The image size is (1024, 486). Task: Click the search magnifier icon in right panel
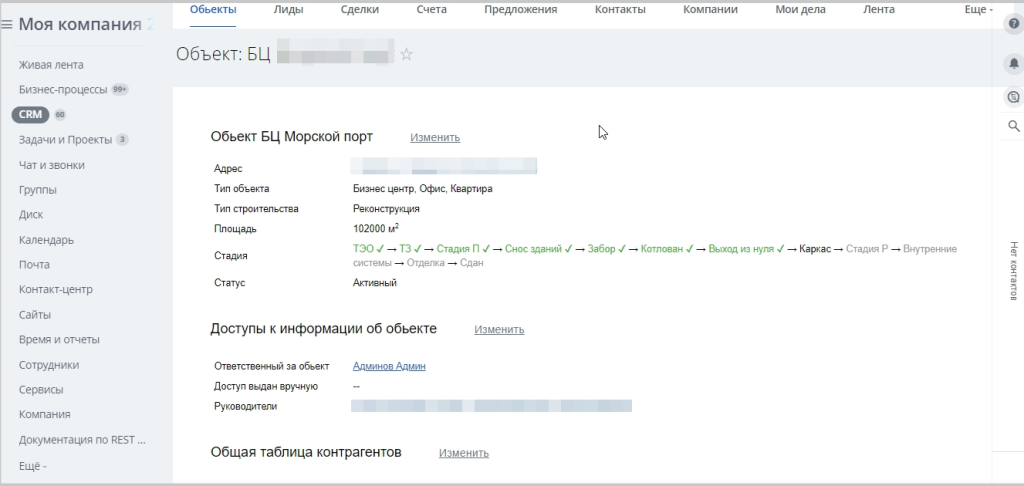pos(1014,126)
